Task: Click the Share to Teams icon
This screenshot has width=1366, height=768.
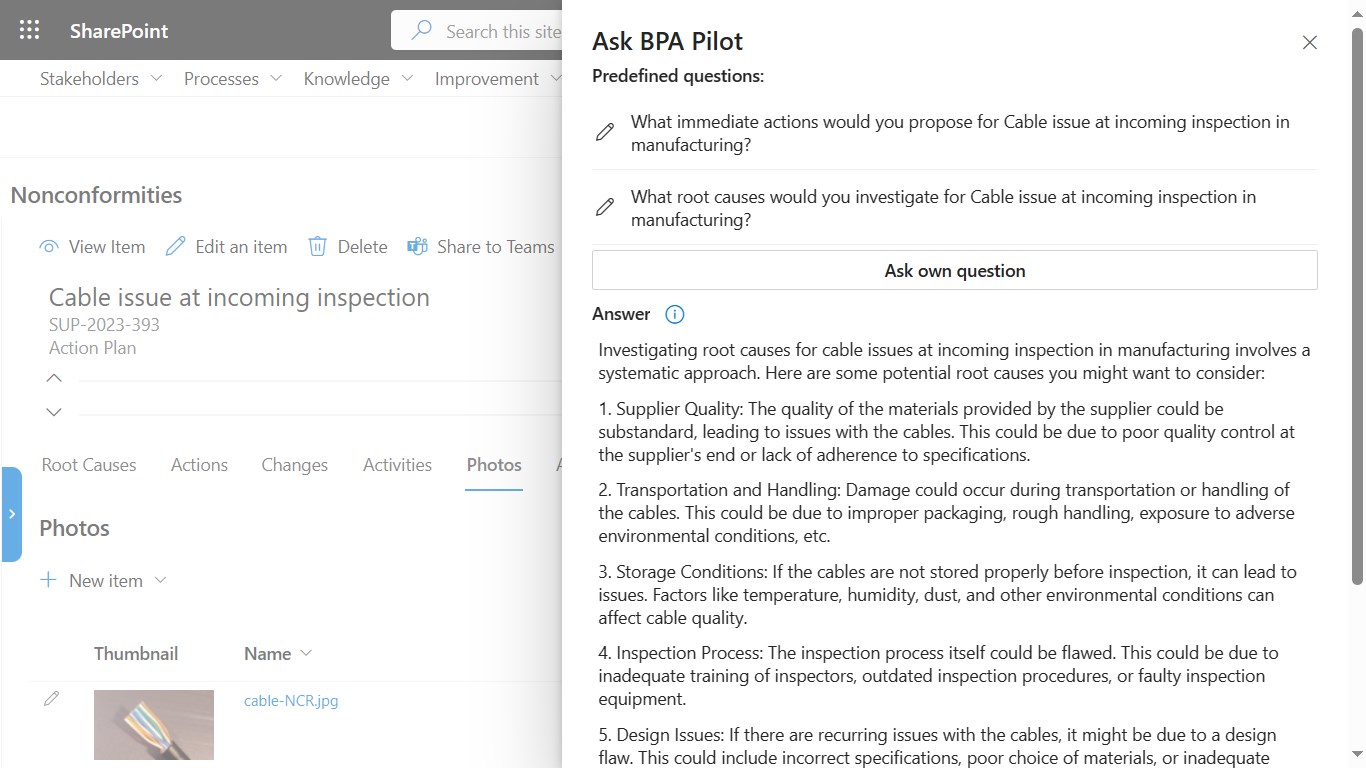Action: pyautogui.click(x=417, y=247)
